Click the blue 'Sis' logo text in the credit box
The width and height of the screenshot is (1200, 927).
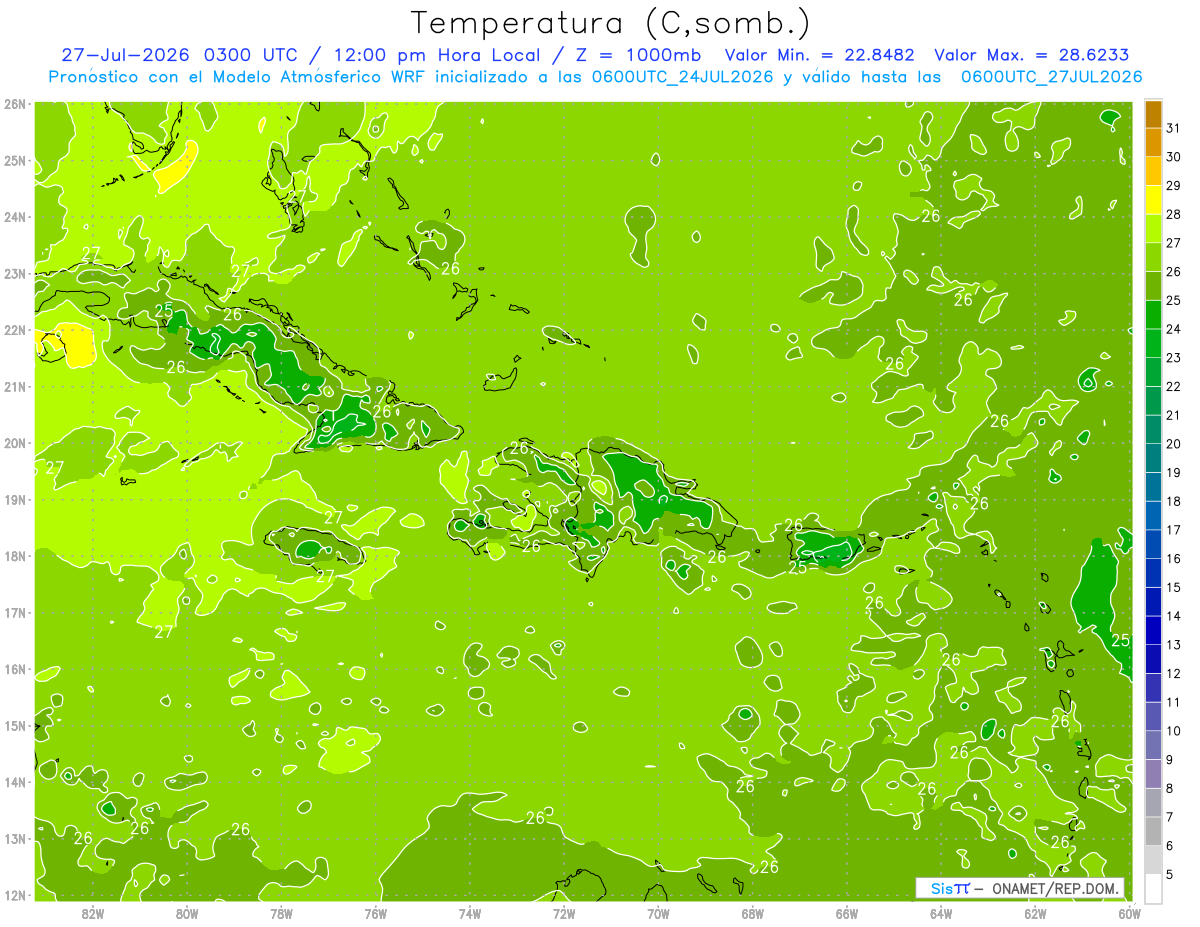pos(942,888)
